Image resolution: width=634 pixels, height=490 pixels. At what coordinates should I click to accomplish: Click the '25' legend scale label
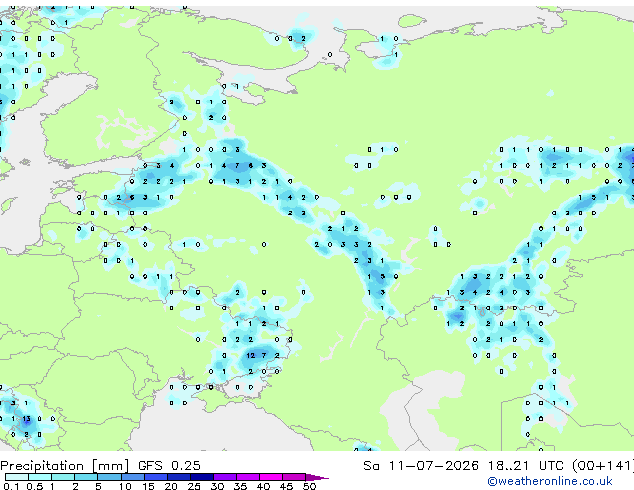pos(194,486)
